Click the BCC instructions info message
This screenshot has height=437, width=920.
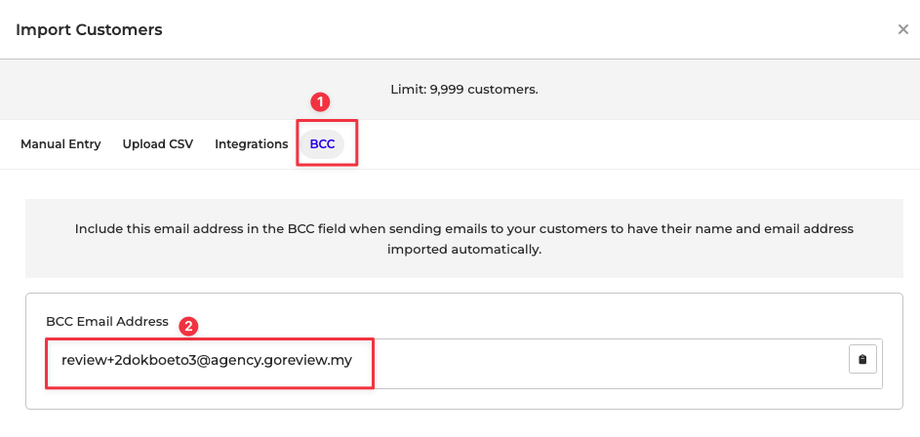464,238
